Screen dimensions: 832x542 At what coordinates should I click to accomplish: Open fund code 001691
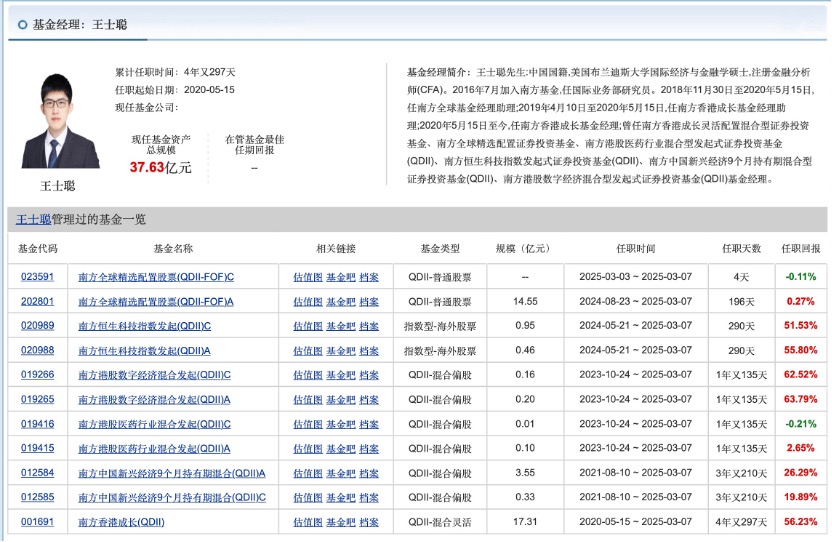37,522
